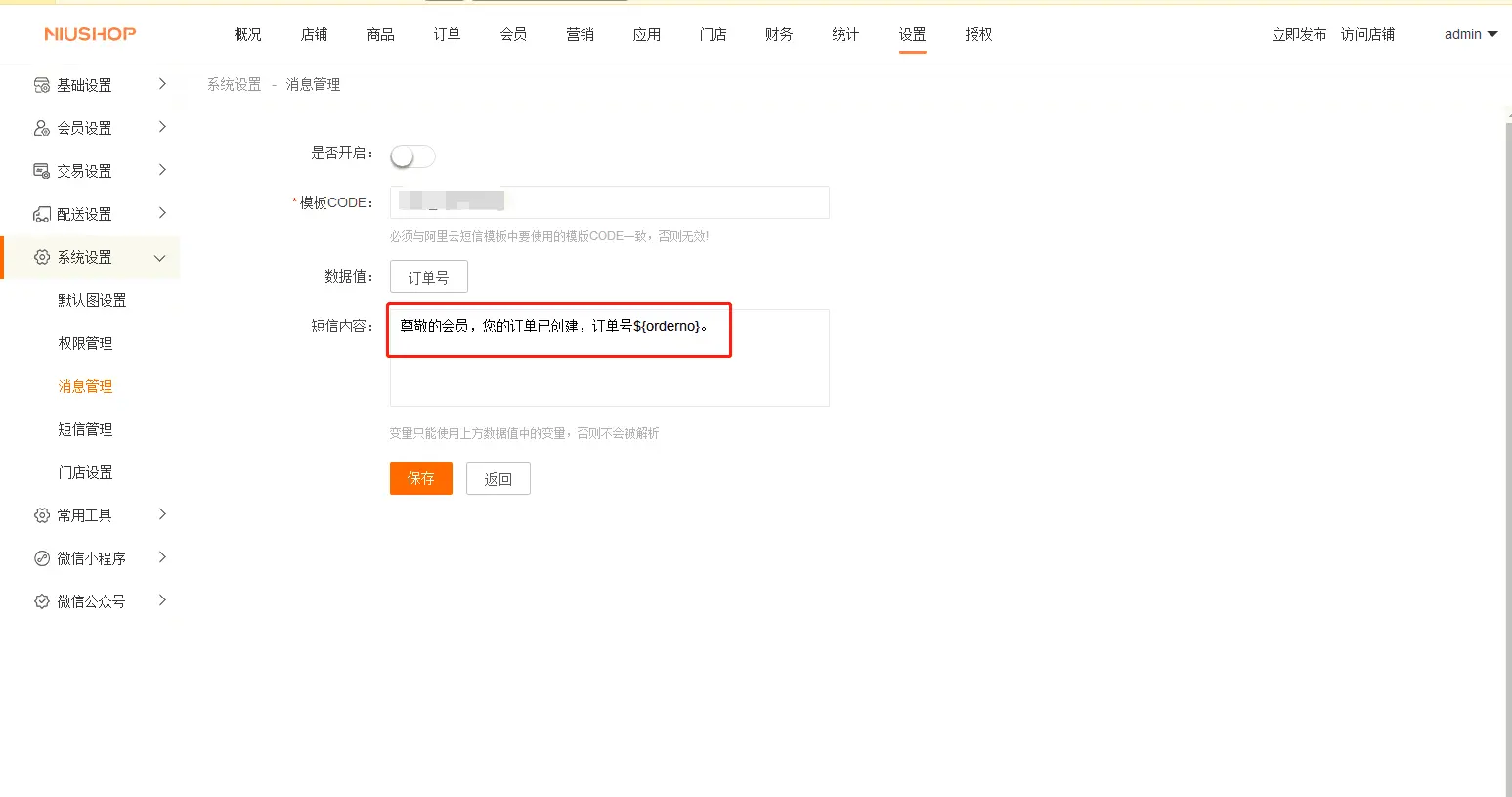Viewport: 1512px width, 797px height.
Task: Click the 基础设置 sidebar icon
Action: (41, 85)
